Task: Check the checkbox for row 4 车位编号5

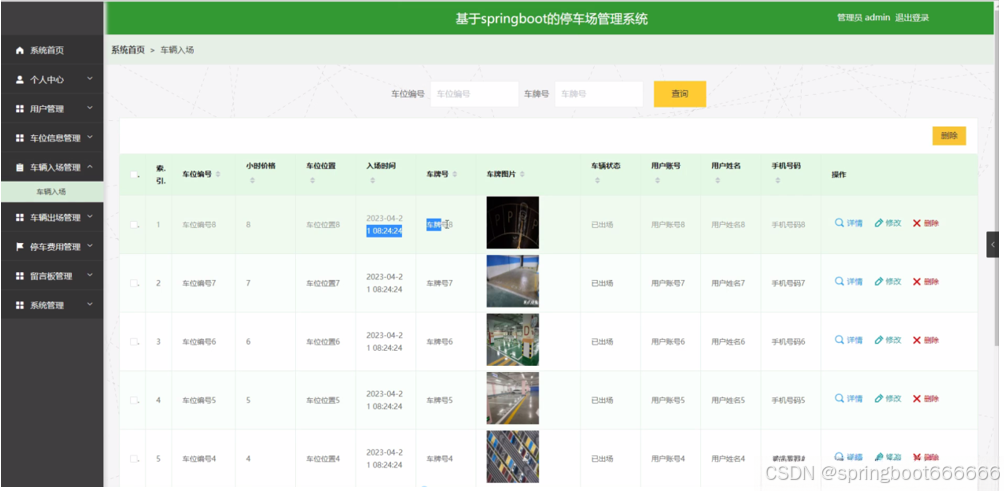Action: [x=134, y=400]
